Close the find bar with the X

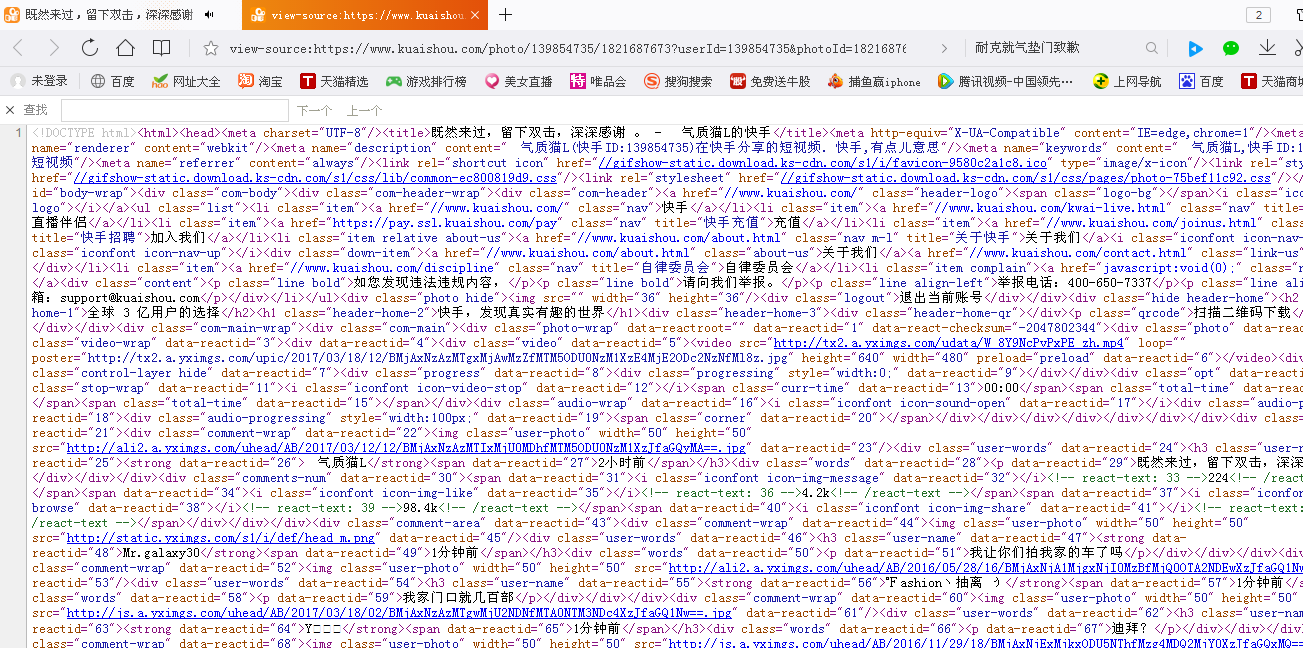[11, 110]
